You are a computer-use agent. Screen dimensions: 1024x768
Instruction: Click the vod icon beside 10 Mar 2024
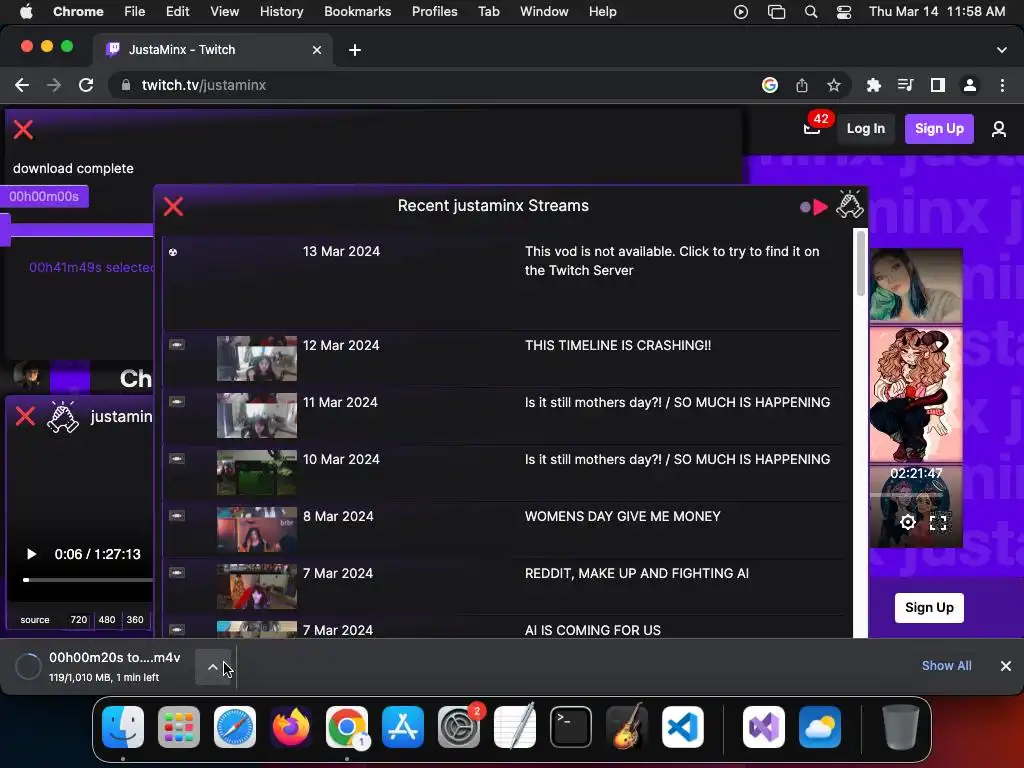pyautogui.click(x=176, y=459)
